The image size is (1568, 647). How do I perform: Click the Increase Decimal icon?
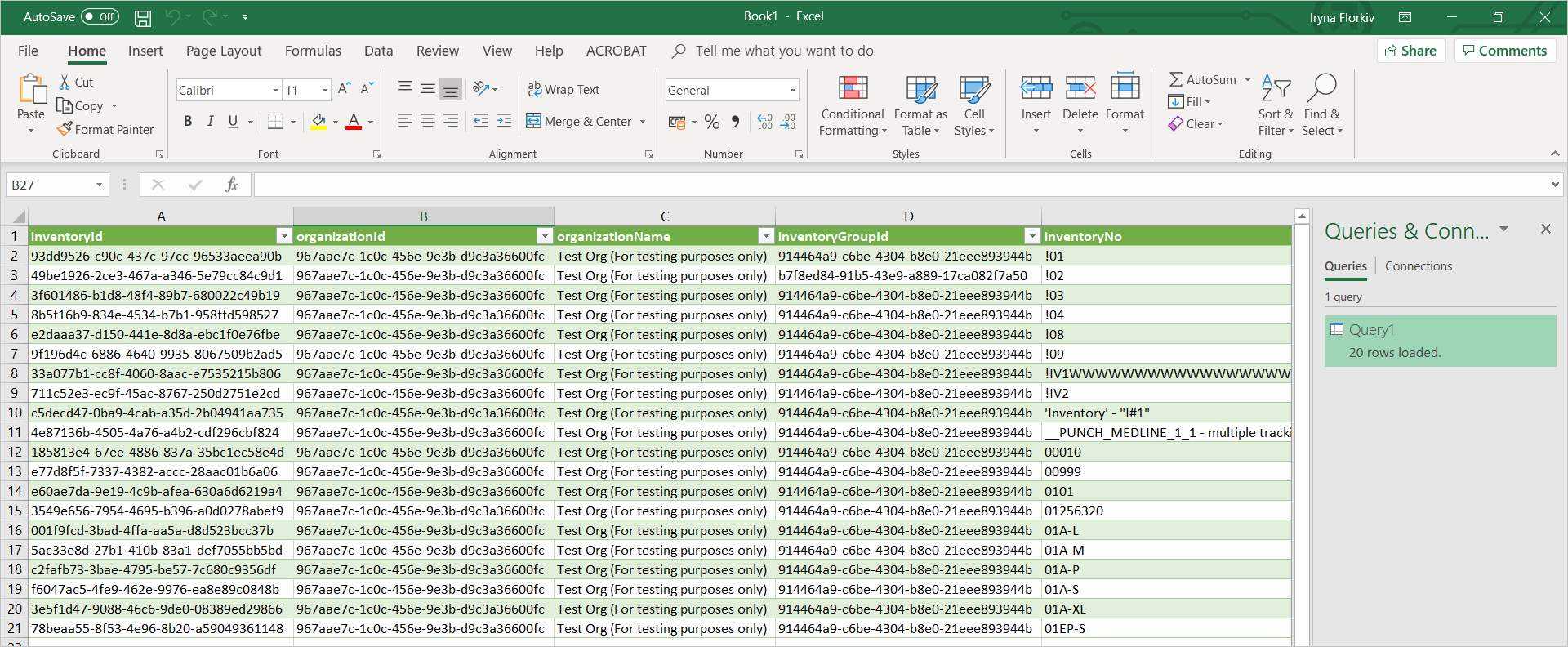[x=765, y=123]
